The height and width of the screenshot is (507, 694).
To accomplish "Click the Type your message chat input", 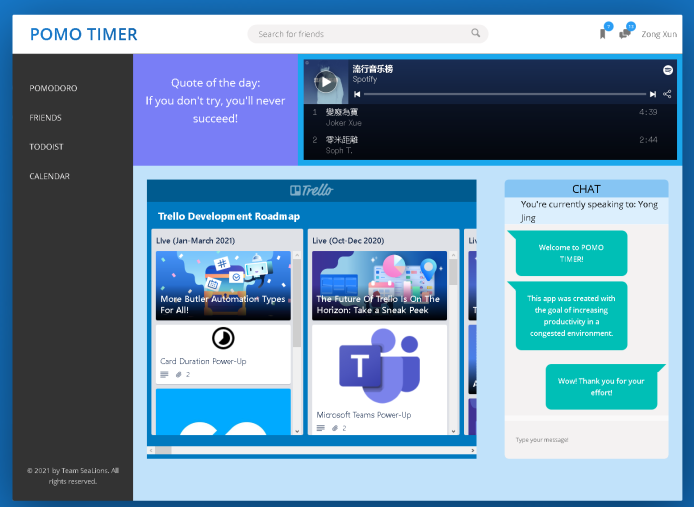I will coord(586,440).
